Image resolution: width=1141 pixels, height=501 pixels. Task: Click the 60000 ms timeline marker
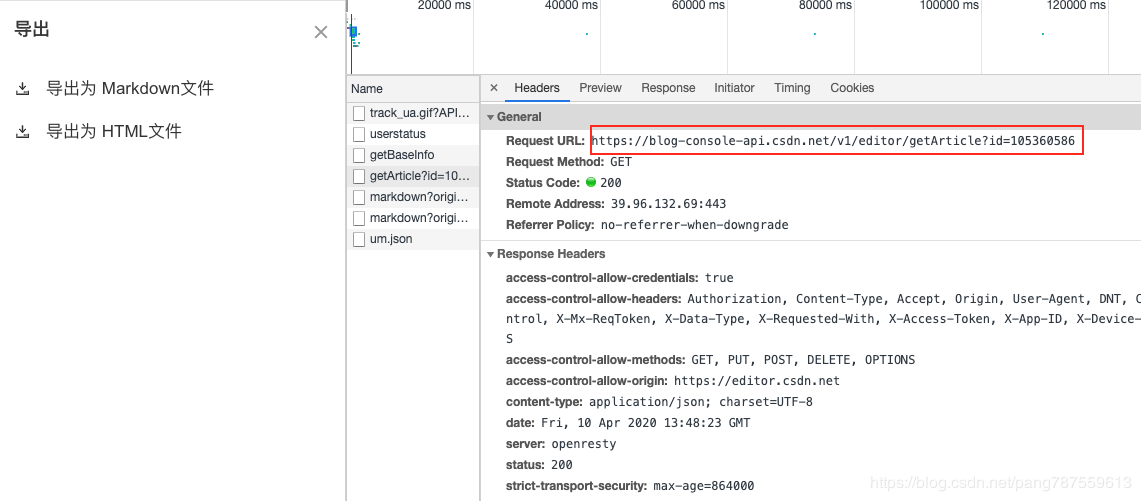point(698,6)
